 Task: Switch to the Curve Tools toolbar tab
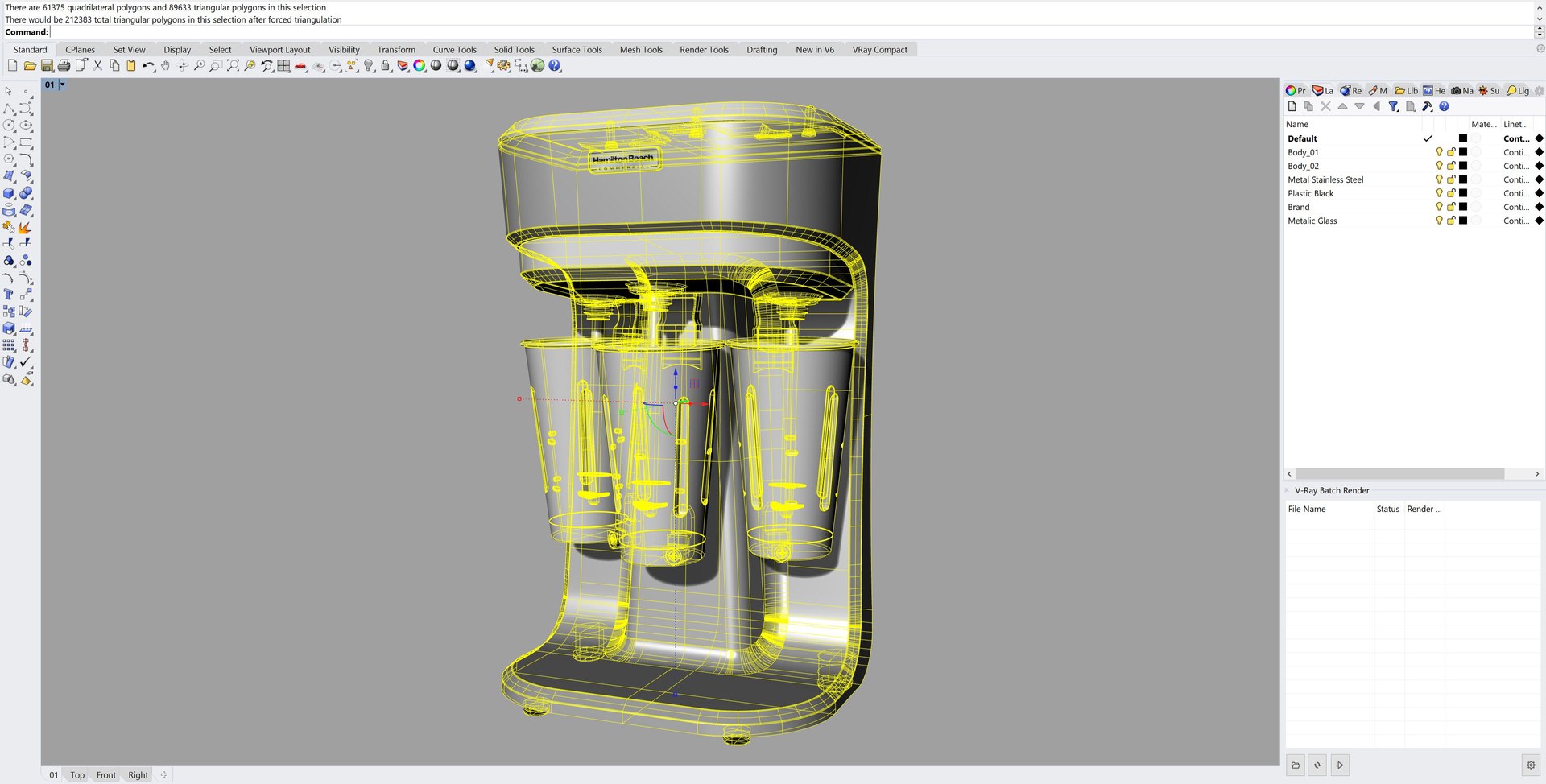tap(454, 50)
